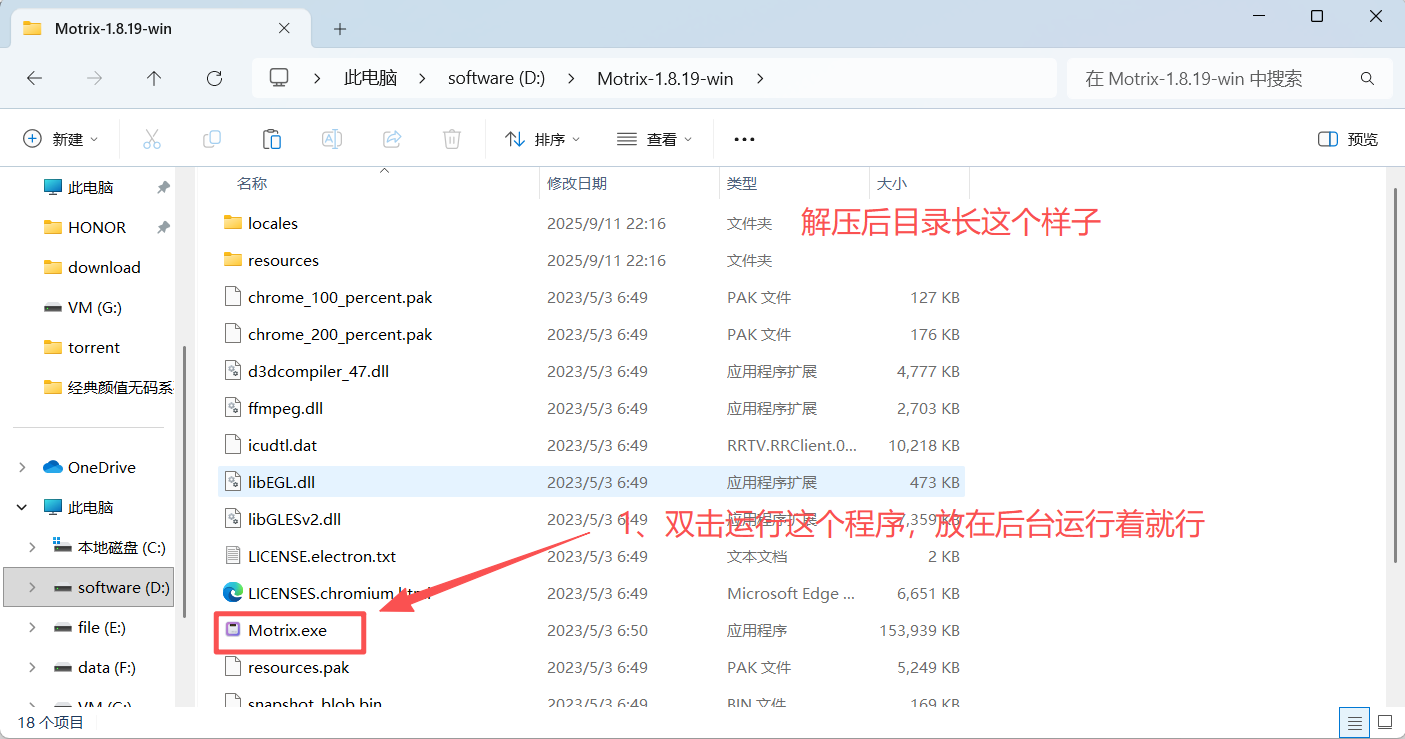Click the Share icon in toolbar

pyautogui.click(x=392, y=139)
